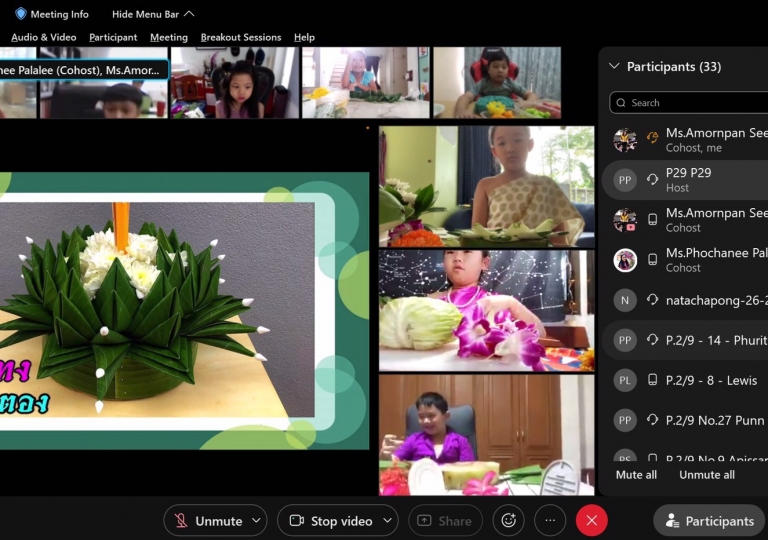The height and width of the screenshot is (540, 768).
Task: Open the Breakout Sessions menu
Action: point(240,37)
